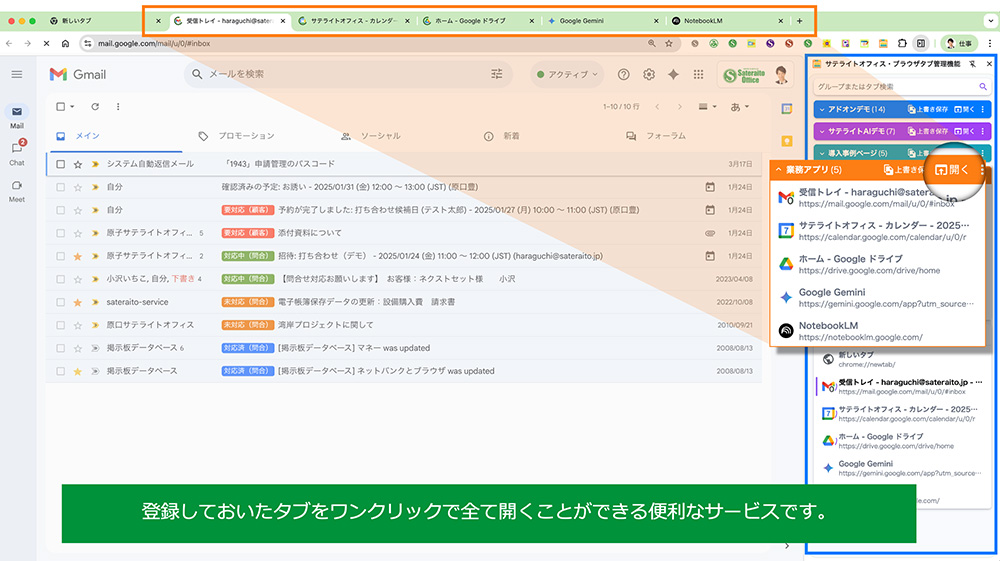Unstar the sateraito-service email
Screen dimensions: 1000x561
coord(78,302)
